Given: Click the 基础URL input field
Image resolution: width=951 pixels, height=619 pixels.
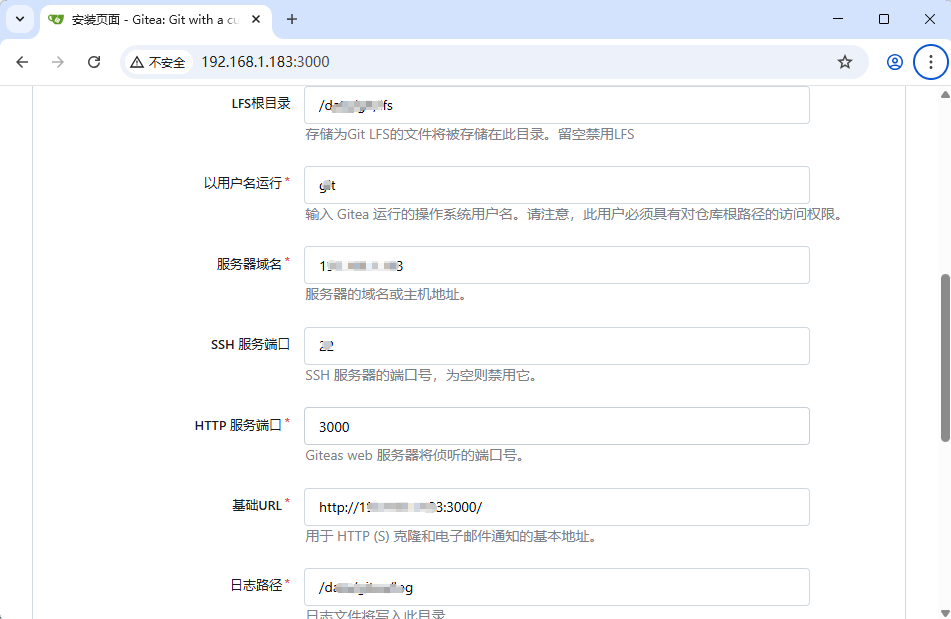Looking at the screenshot, I should coord(557,507).
